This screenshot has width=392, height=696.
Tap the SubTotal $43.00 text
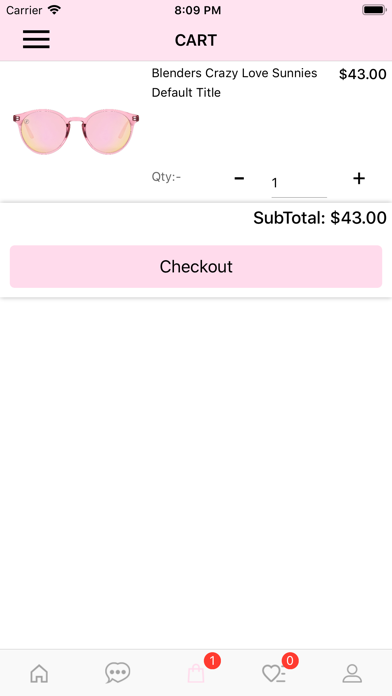coord(320,218)
